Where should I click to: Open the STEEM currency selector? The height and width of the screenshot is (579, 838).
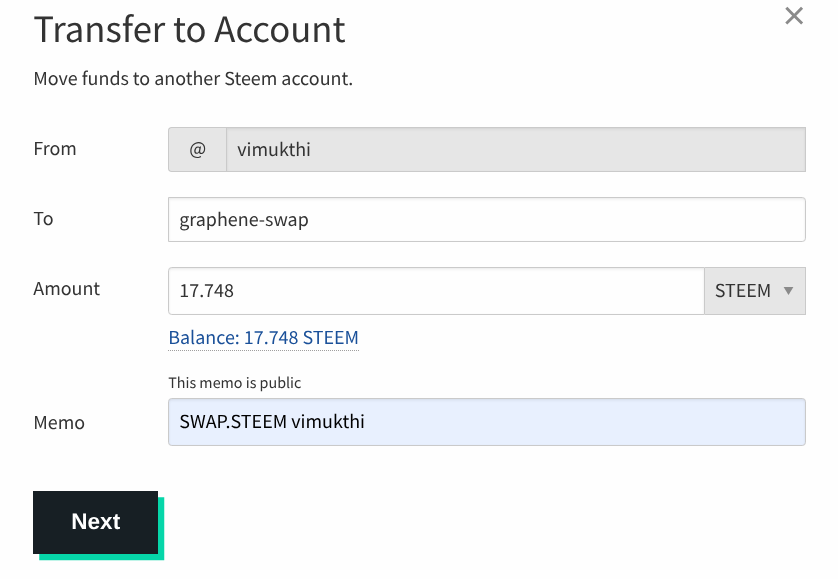pyautogui.click(x=754, y=291)
